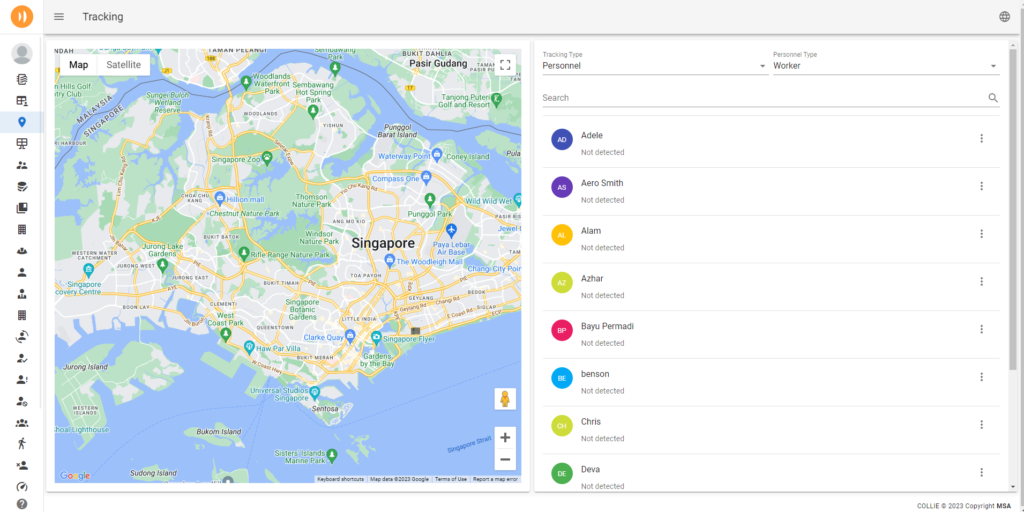This screenshot has width=1024, height=512.
Task: Open the library collections sidebar icon
Action: click(22, 208)
